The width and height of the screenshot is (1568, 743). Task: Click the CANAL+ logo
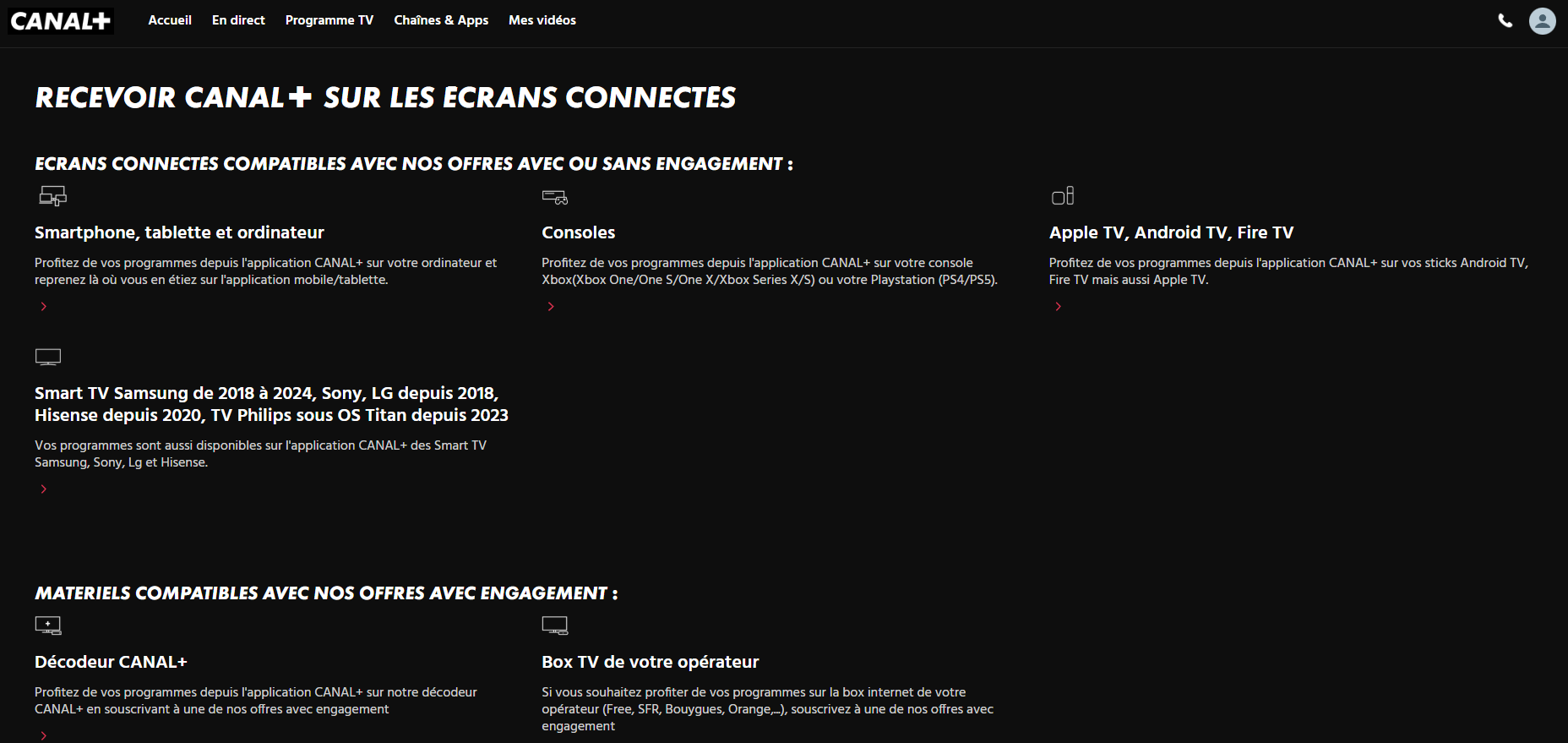[x=61, y=20]
